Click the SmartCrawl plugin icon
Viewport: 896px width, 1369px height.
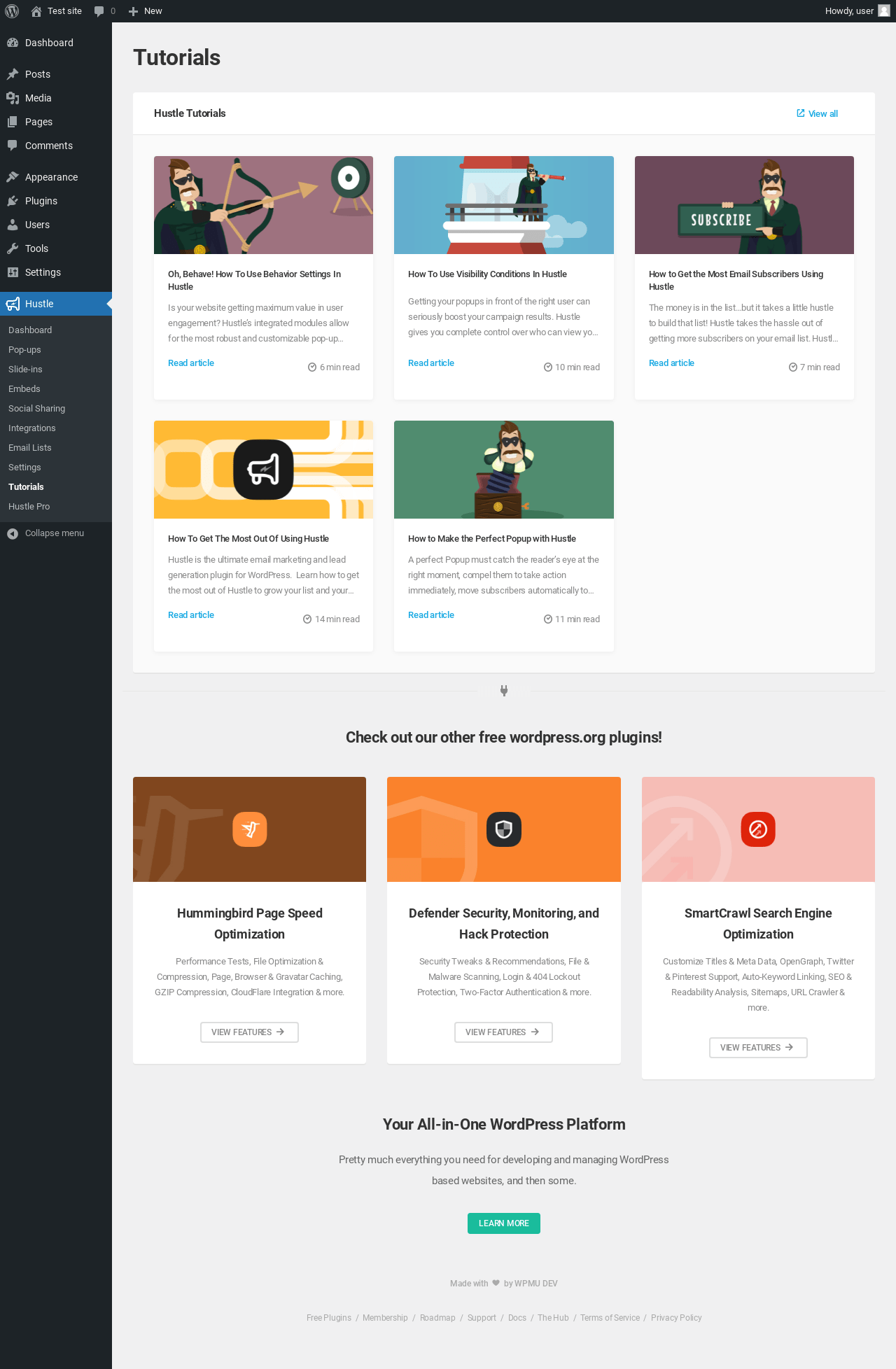(758, 829)
